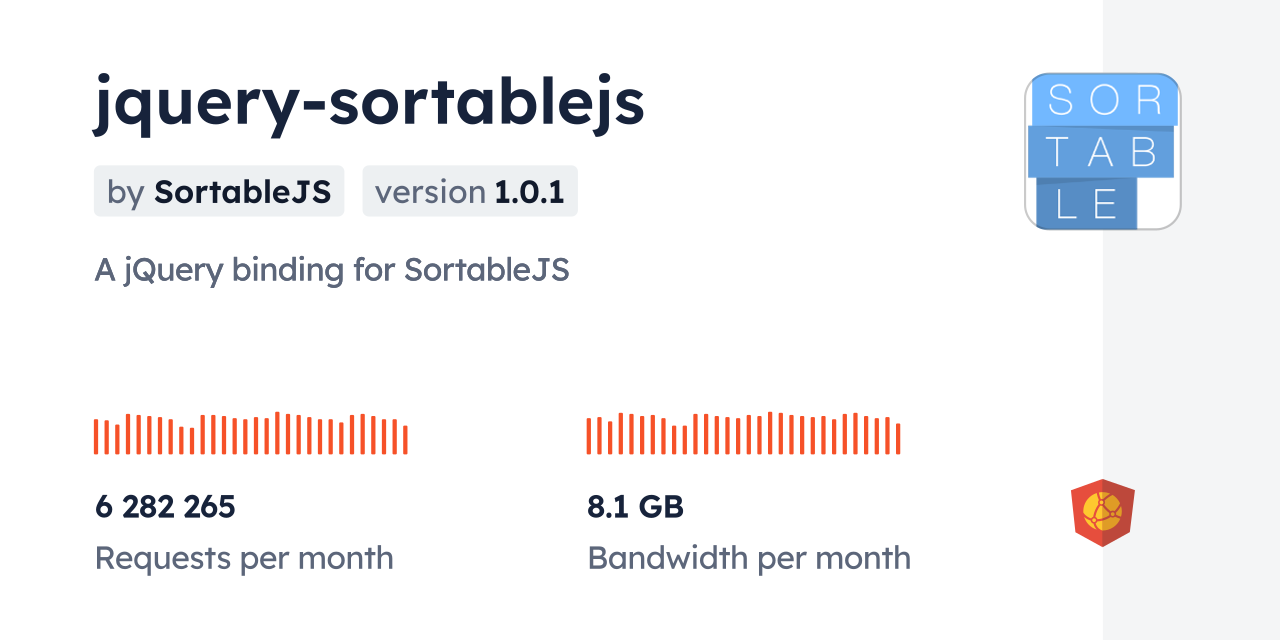This screenshot has width=1280, height=640.
Task: Click the 'Bandwidth per month' label
Action: click(749, 558)
